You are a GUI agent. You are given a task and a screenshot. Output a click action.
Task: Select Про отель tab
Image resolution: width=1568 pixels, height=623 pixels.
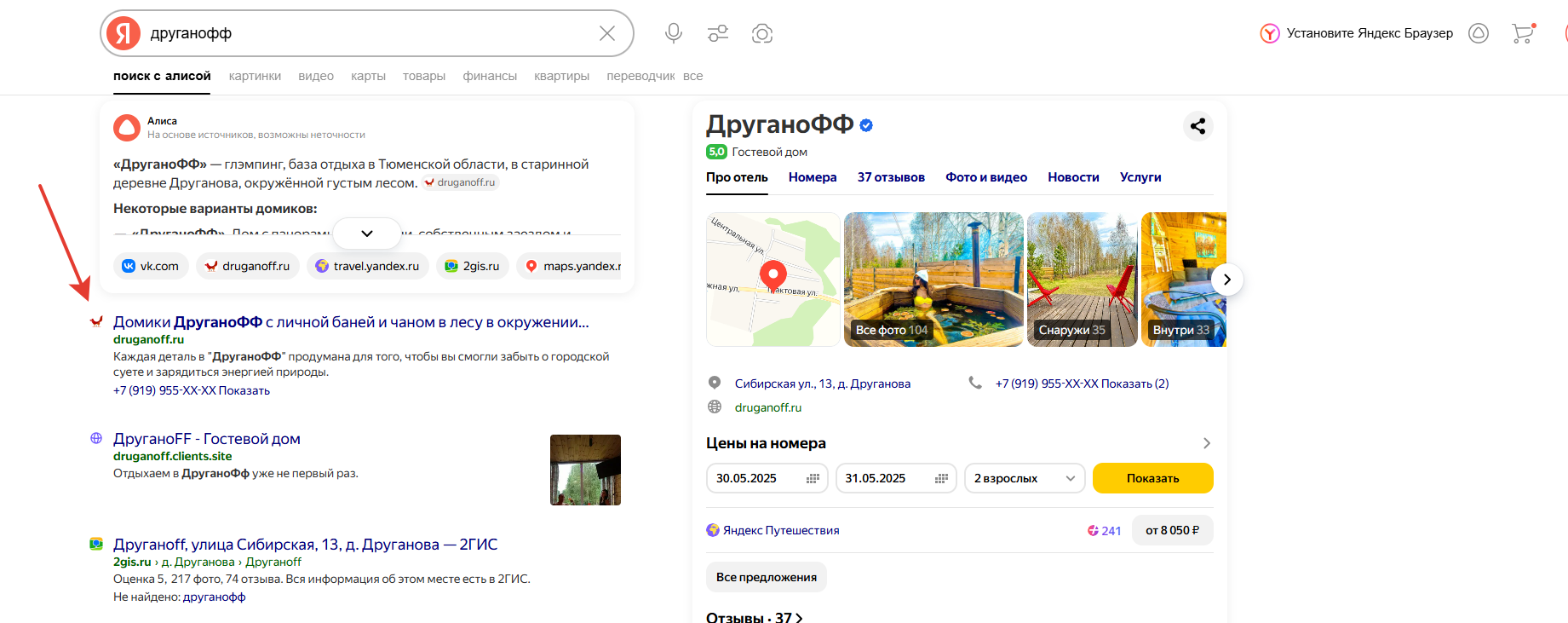point(737,177)
